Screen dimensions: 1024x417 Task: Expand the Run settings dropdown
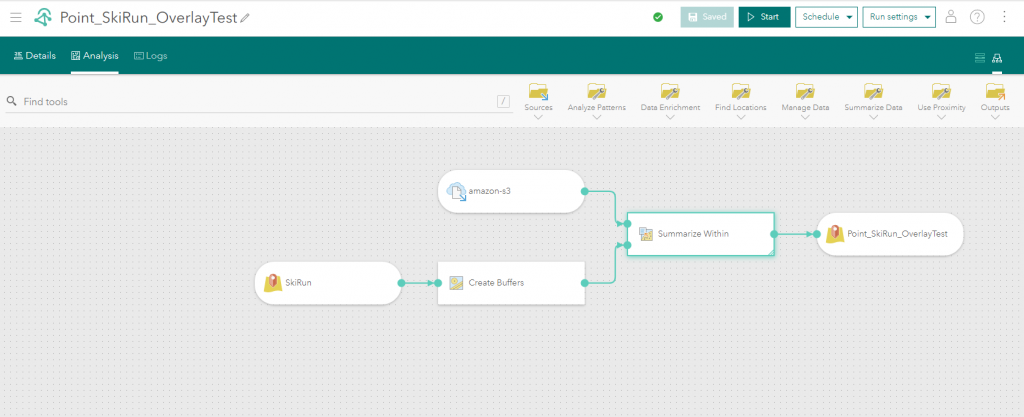click(x=899, y=17)
